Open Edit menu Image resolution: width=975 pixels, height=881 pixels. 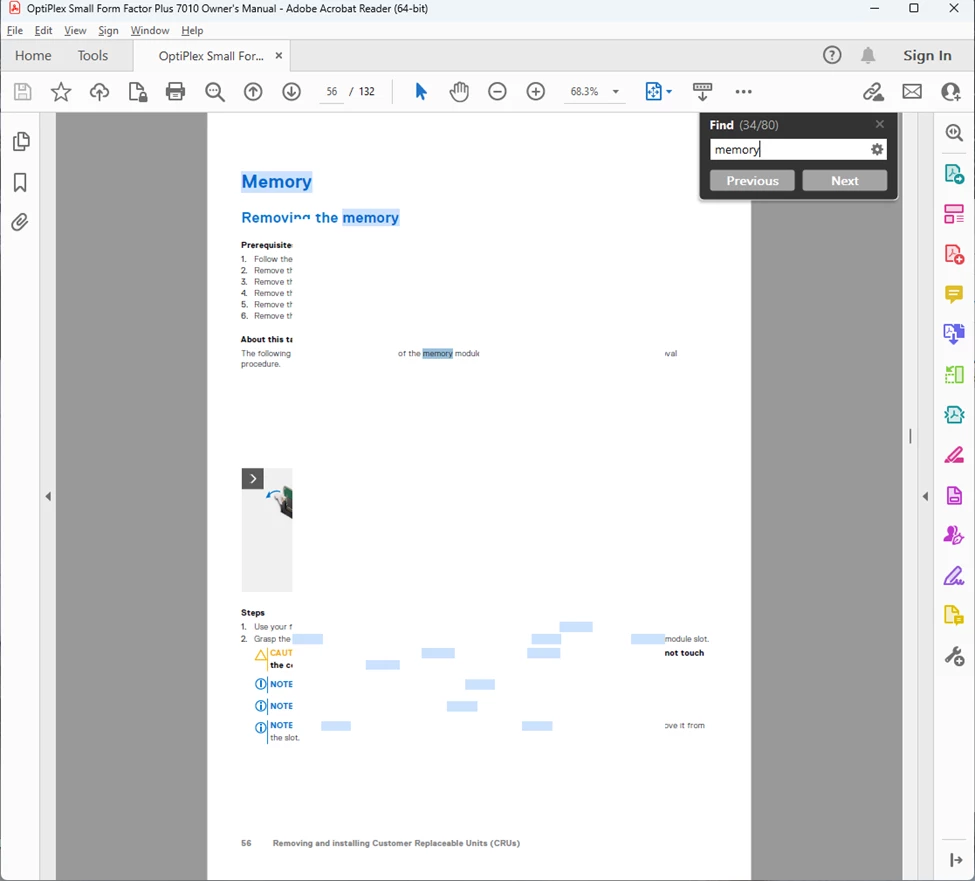(43, 30)
